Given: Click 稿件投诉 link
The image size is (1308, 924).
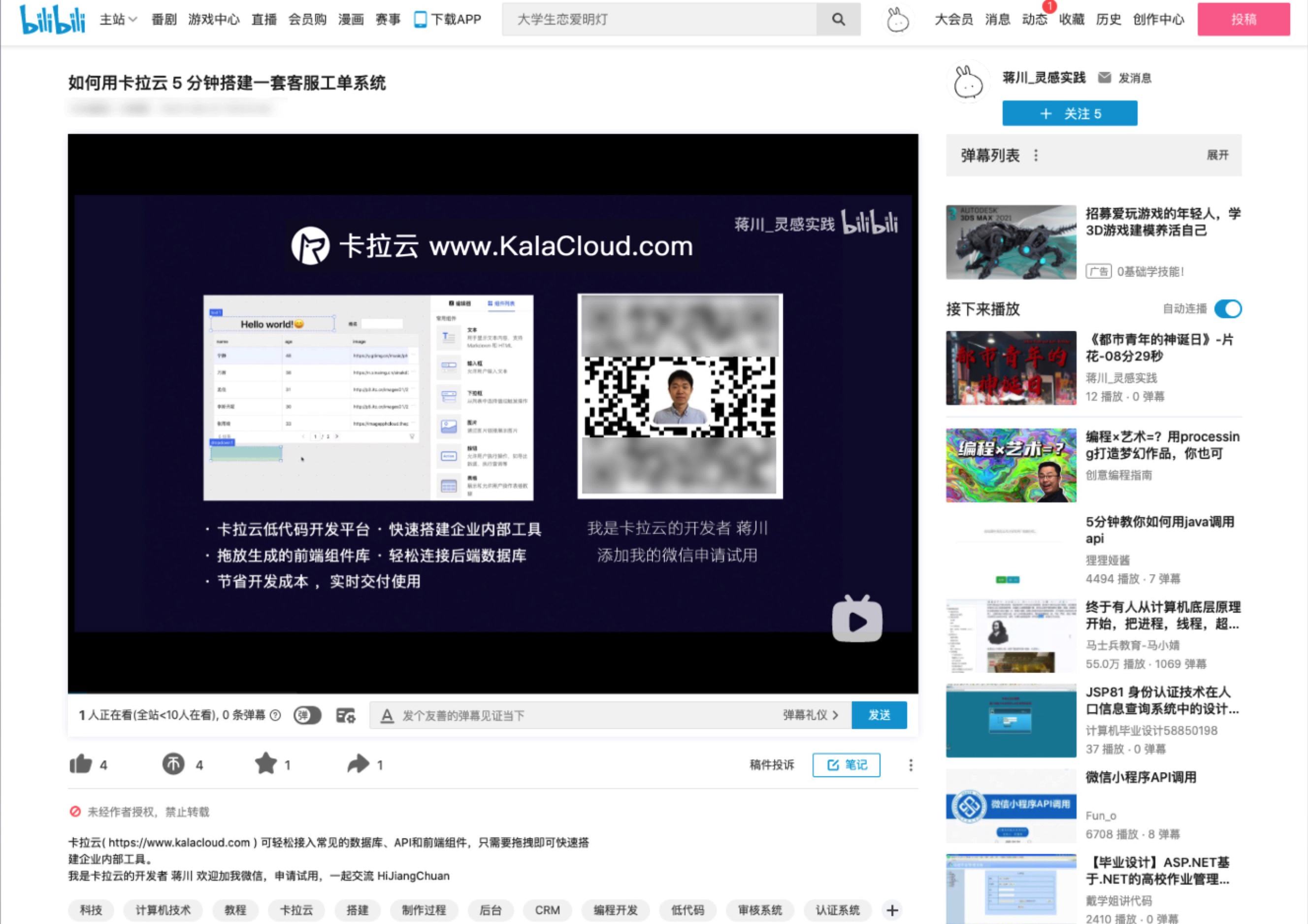Looking at the screenshot, I should tap(772, 765).
